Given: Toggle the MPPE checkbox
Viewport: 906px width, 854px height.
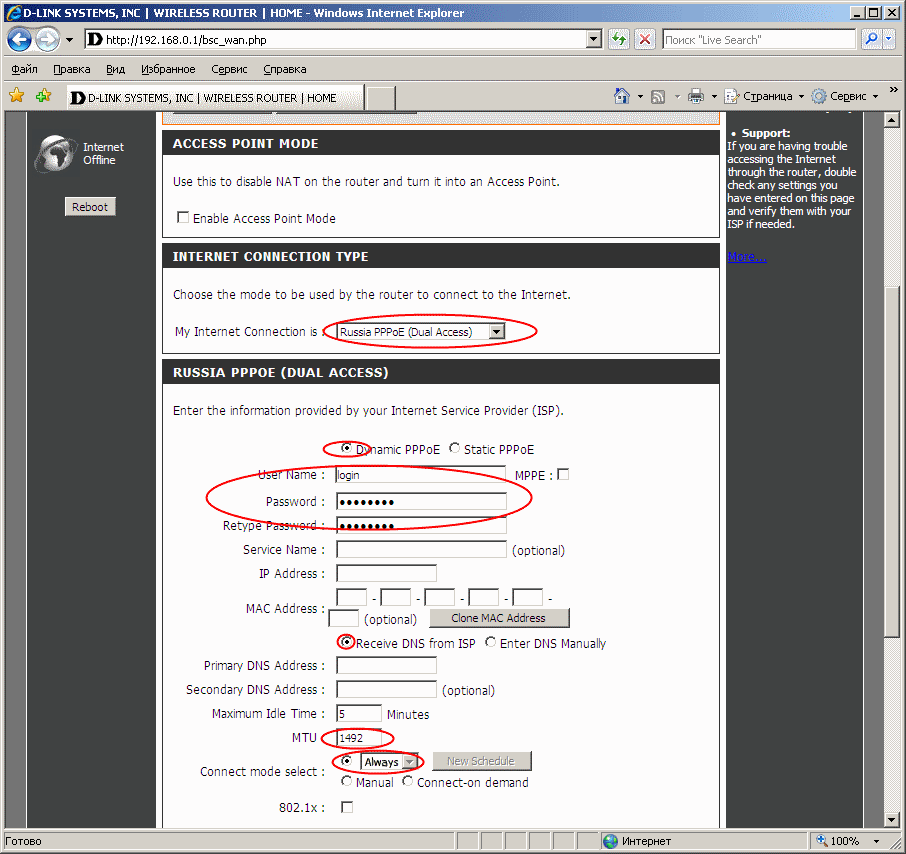Looking at the screenshot, I should (563, 474).
